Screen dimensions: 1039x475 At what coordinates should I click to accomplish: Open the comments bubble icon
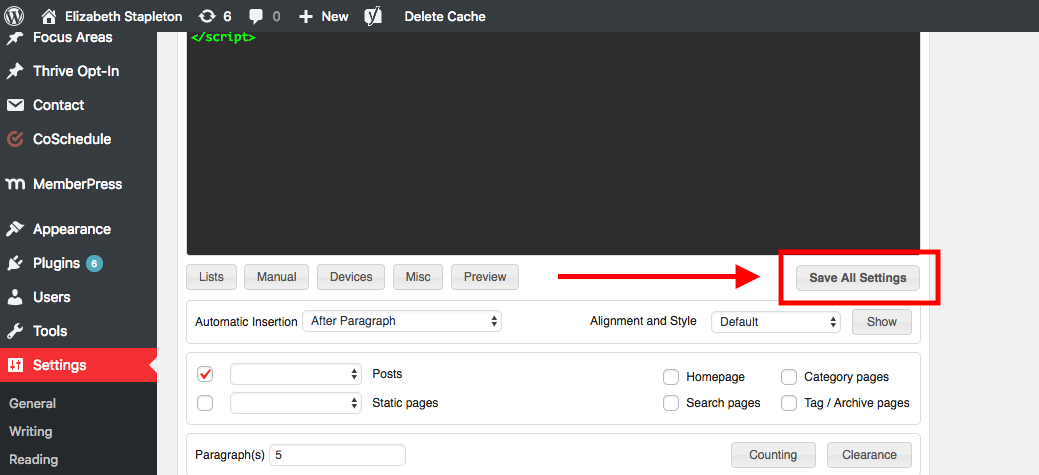click(x=256, y=17)
